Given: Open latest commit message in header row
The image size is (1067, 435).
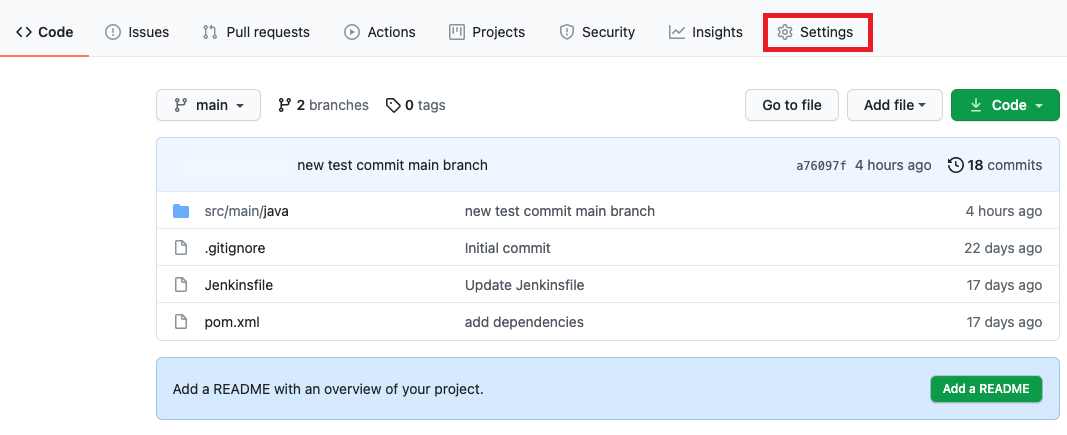Looking at the screenshot, I should (392, 165).
